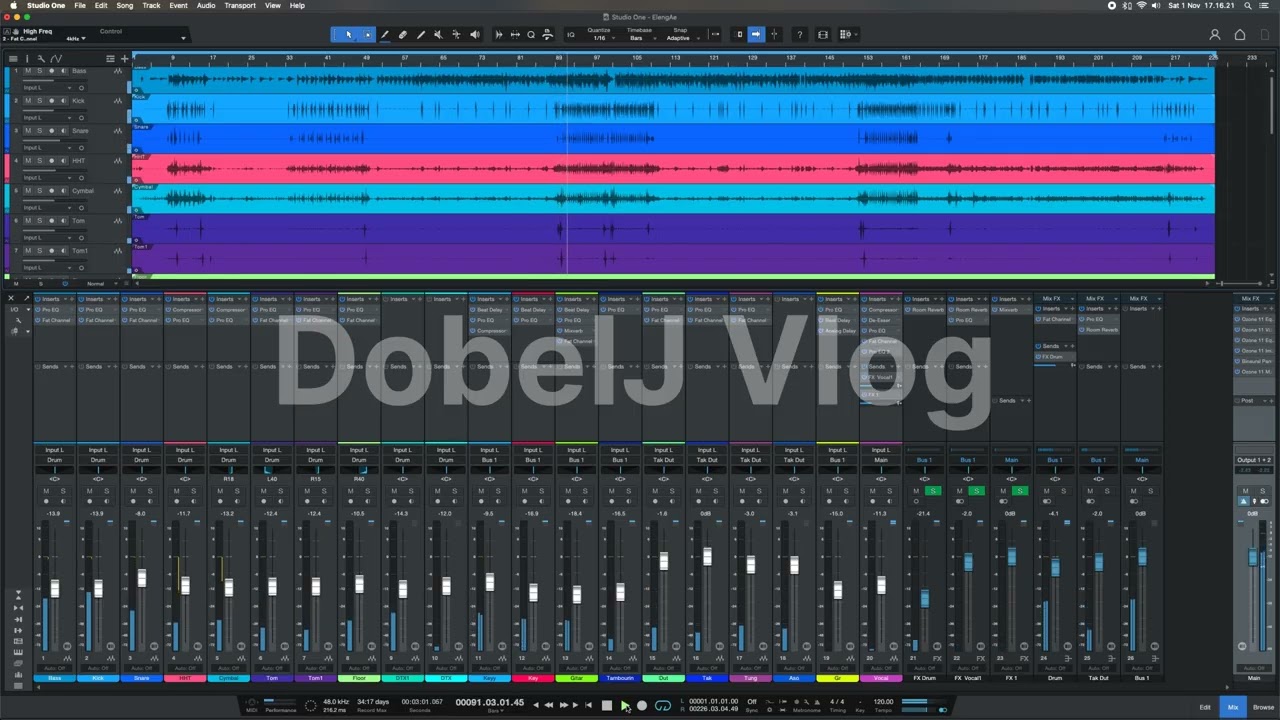
Task: Open the View menu
Action: [x=272, y=5]
